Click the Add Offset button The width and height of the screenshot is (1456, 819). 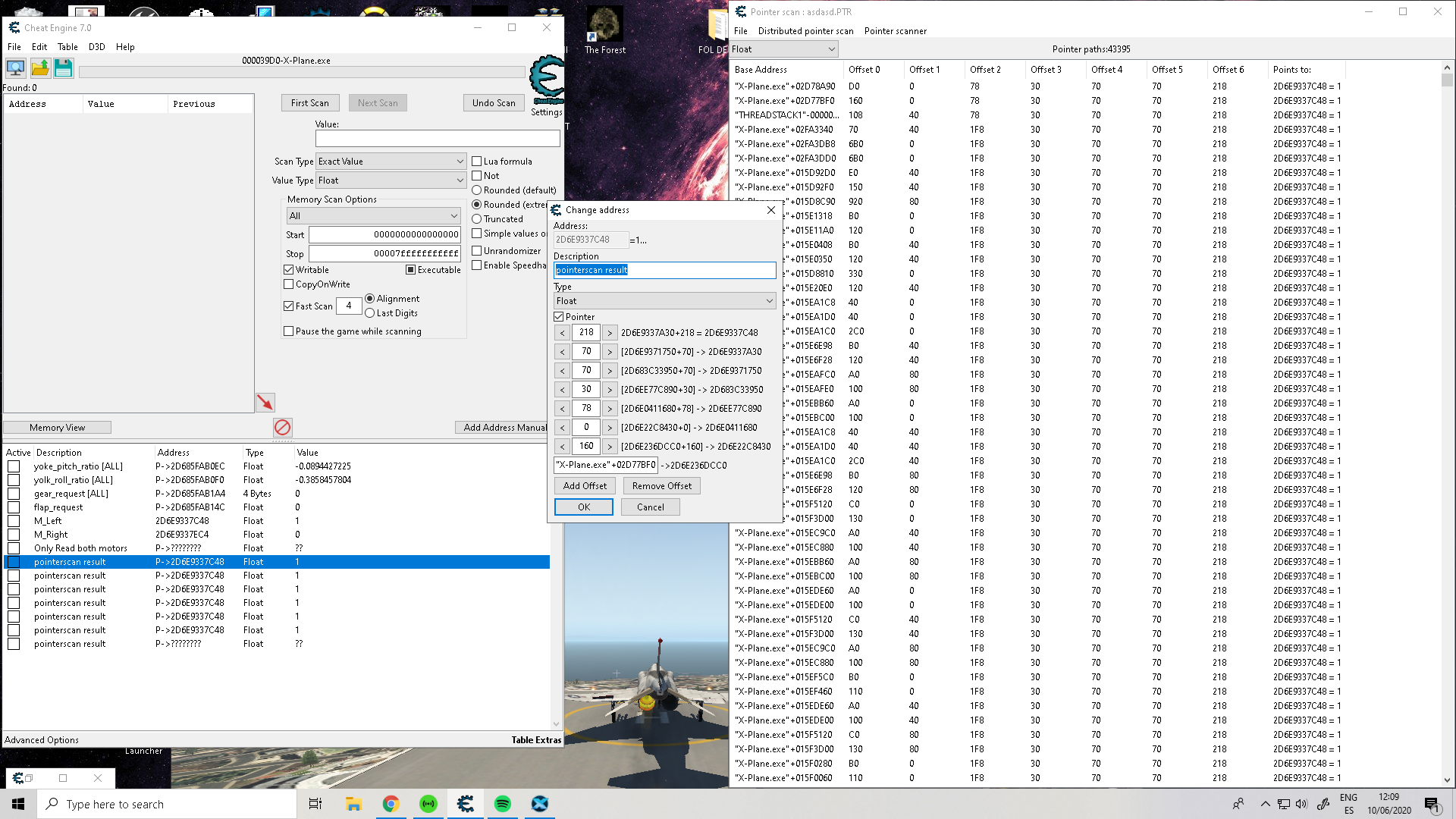pyautogui.click(x=585, y=486)
